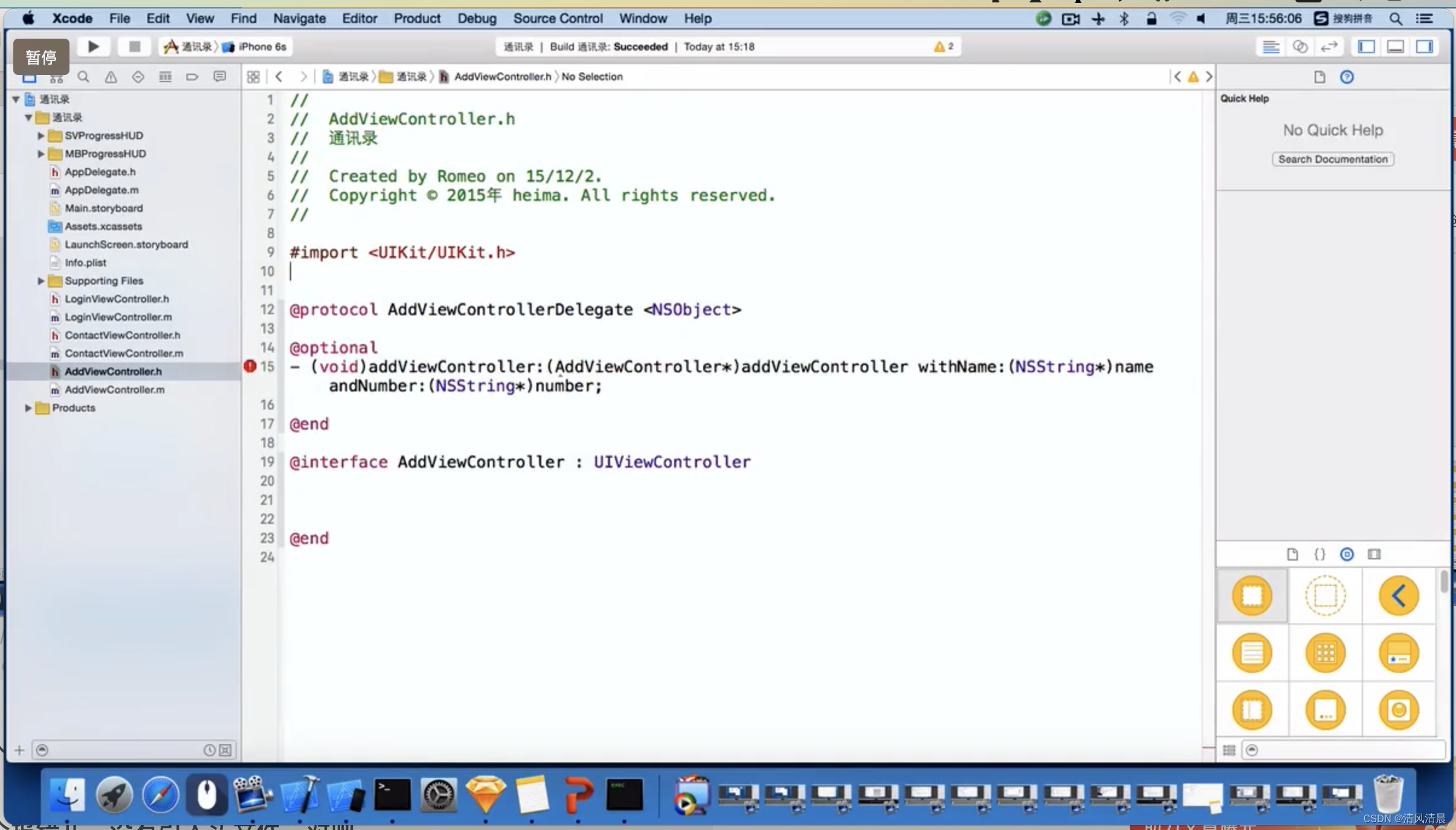Show the File Template library

(1292, 554)
